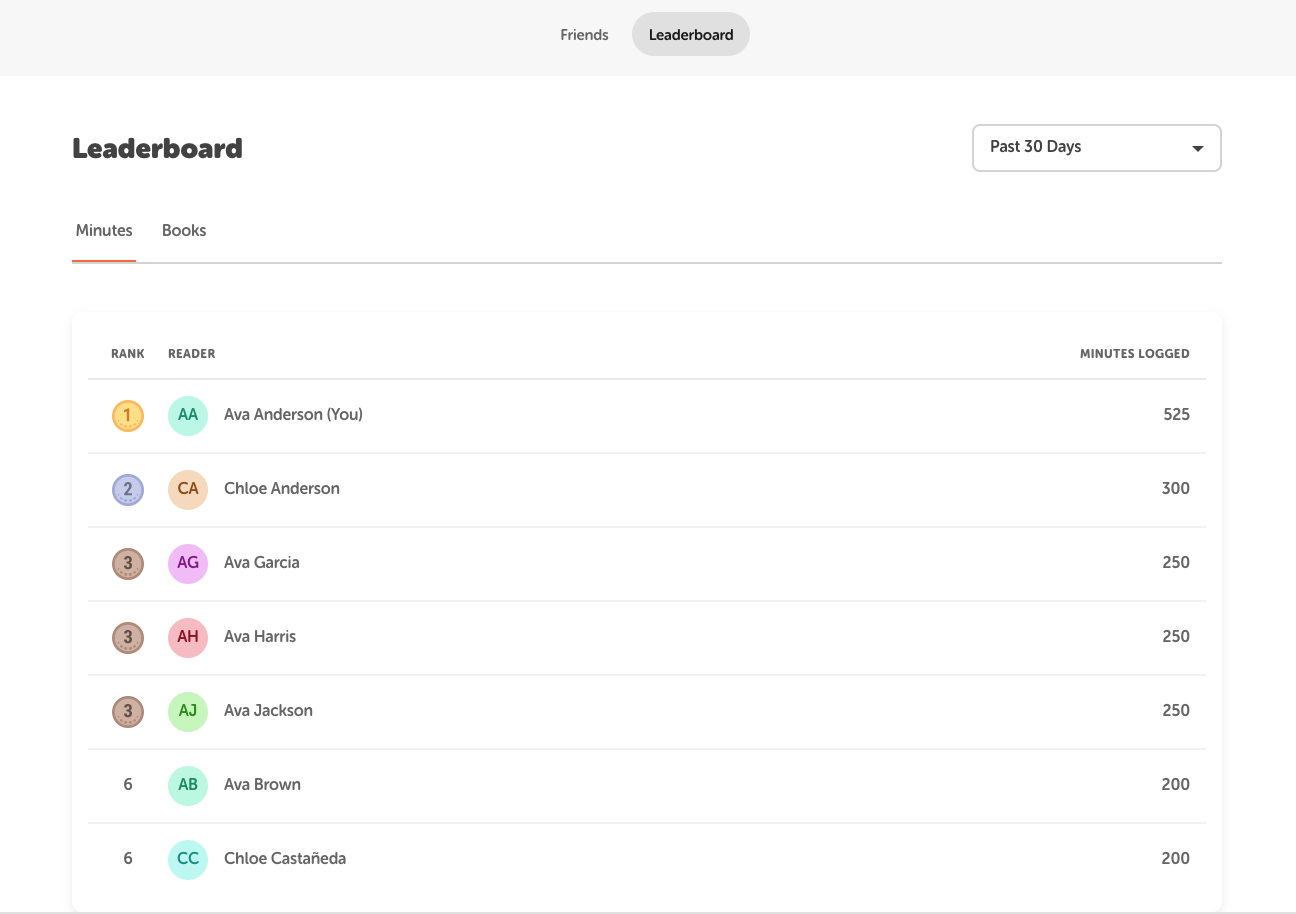Click Chloe Castañeda's 200 minutes value
The height and width of the screenshot is (914, 1296).
tap(1176, 858)
